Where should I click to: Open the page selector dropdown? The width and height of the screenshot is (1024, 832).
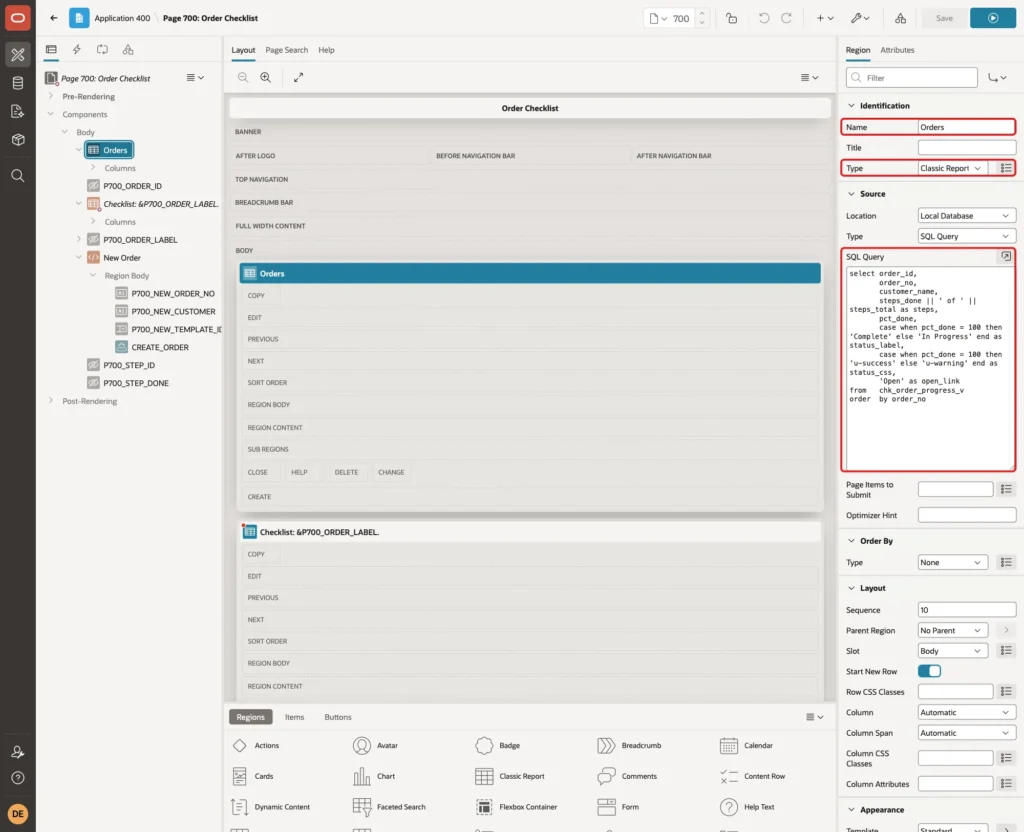click(x=659, y=18)
